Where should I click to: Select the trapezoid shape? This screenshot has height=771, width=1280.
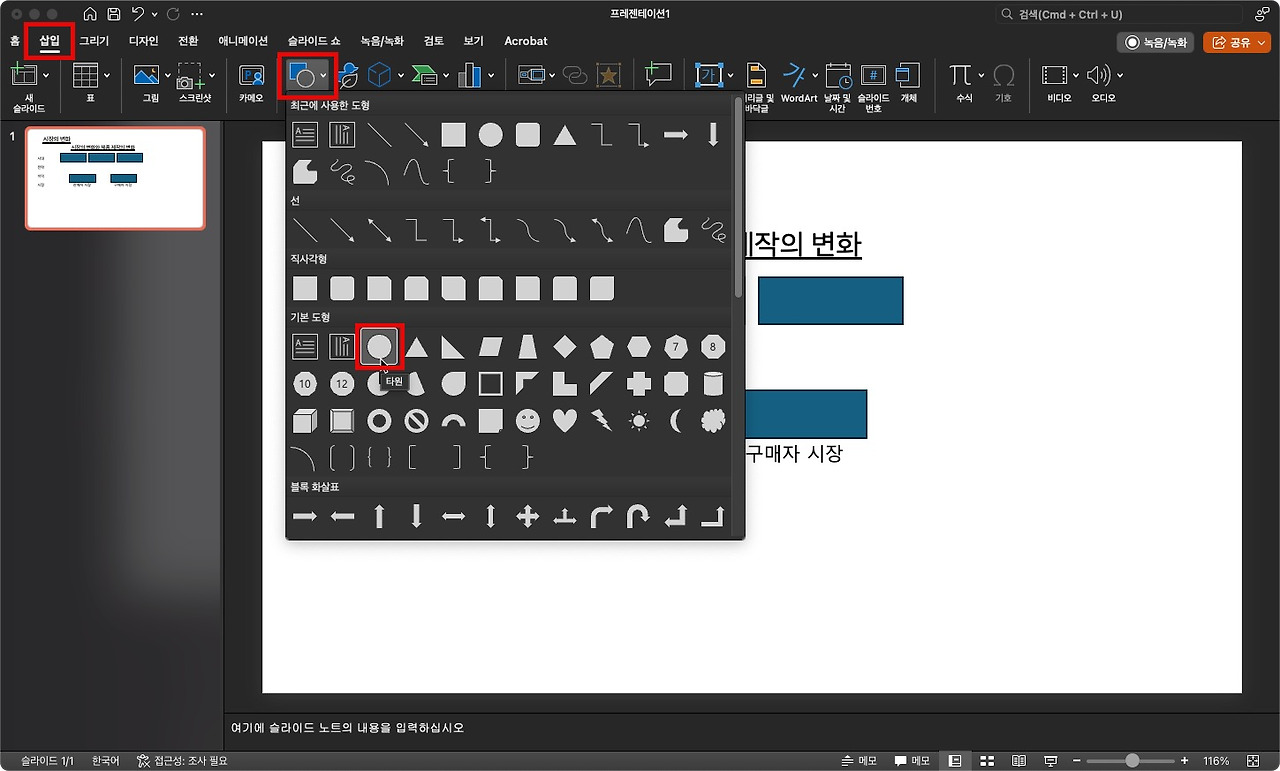tap(527, 347)
